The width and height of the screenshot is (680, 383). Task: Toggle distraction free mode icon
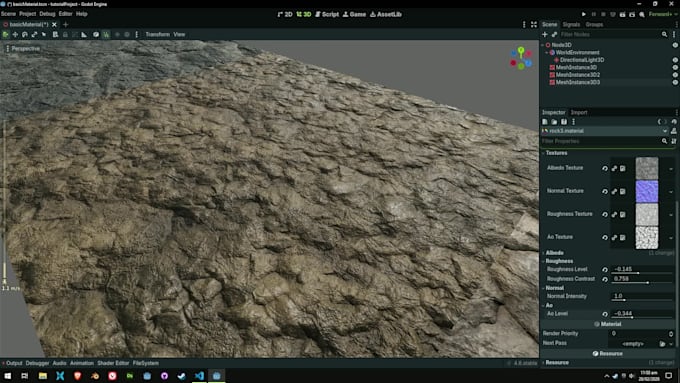(534, 24)
